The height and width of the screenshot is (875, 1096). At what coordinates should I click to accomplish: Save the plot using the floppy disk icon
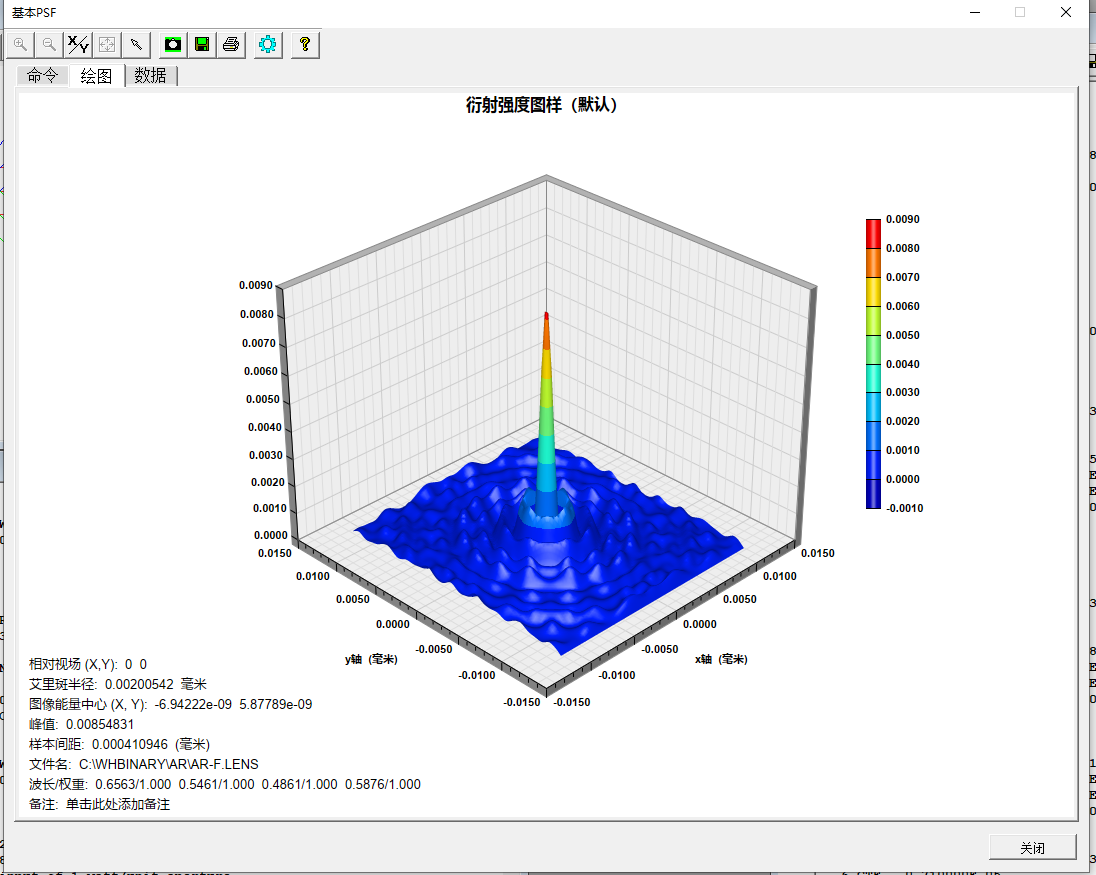tap(202, 44)
